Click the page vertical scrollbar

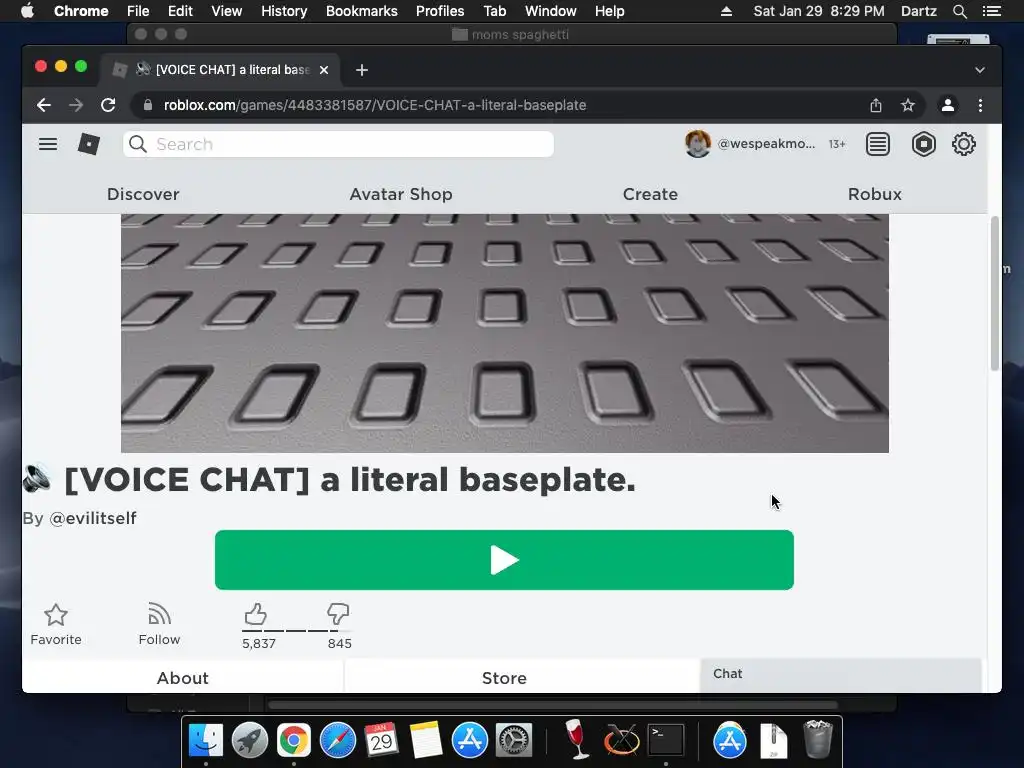995,294
